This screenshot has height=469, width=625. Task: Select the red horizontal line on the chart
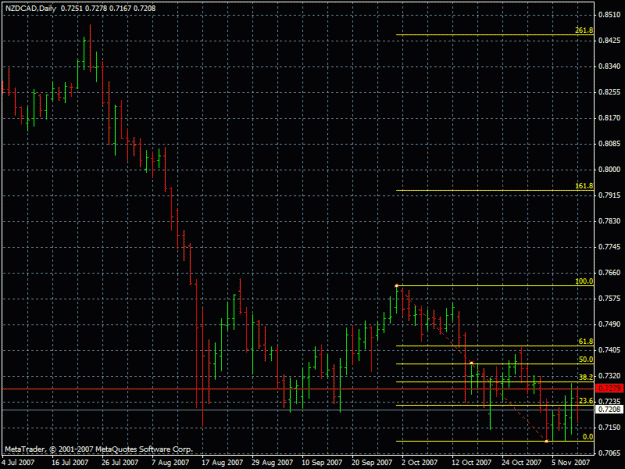(298, 389)
